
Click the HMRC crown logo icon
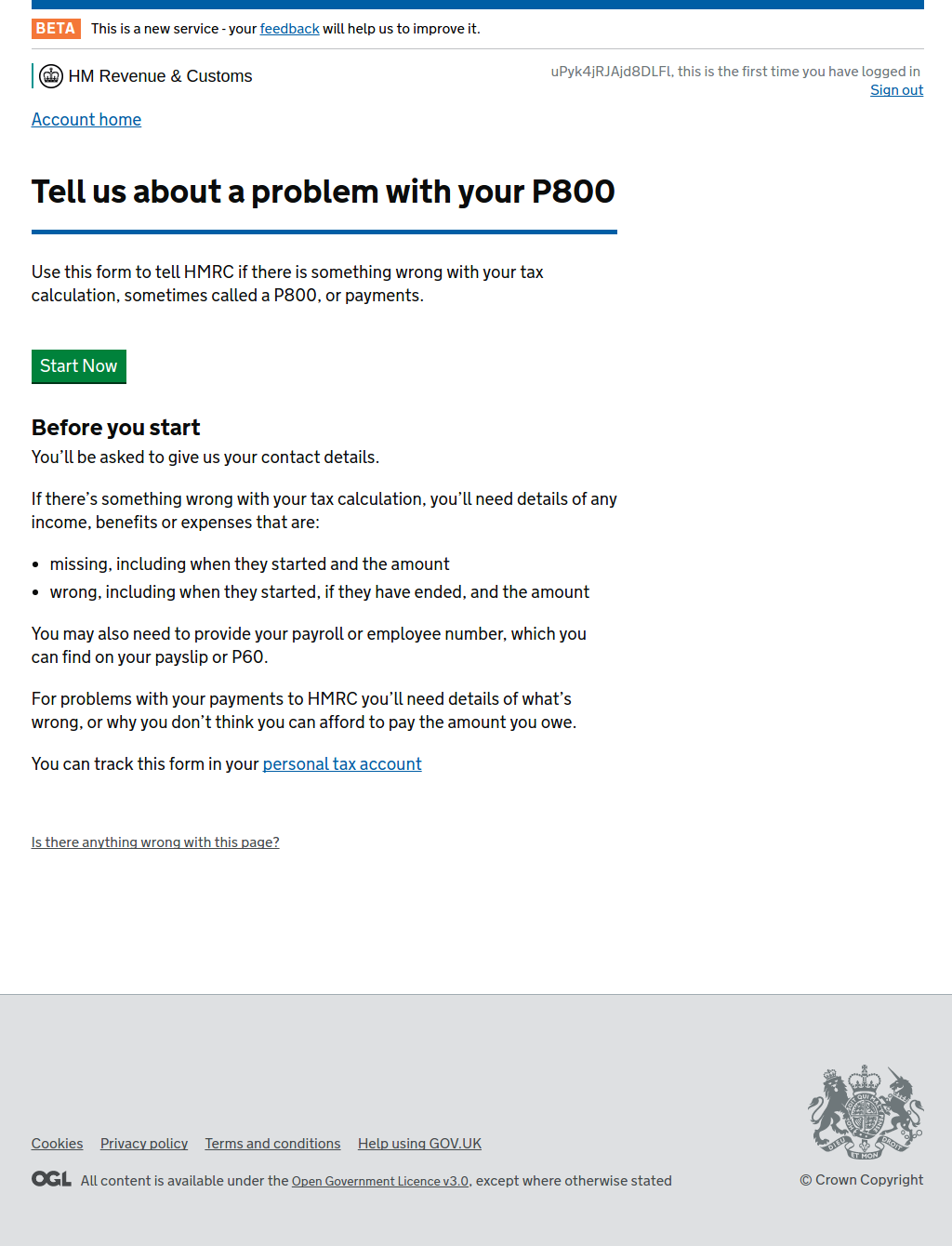51,76
